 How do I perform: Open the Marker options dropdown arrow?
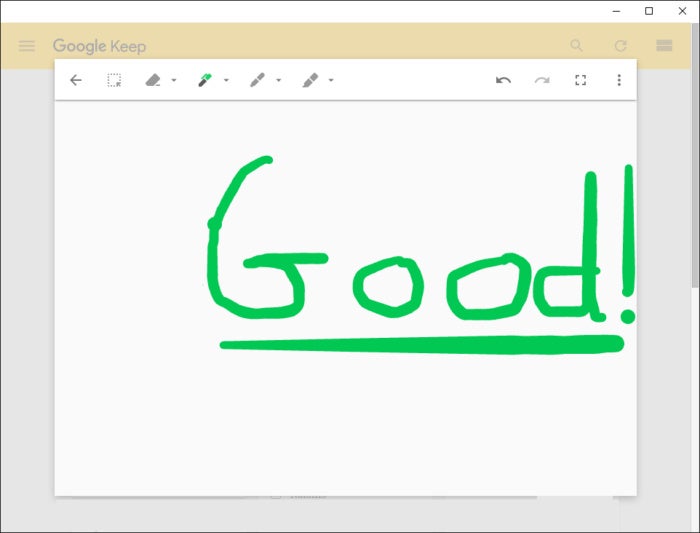[x=279, y=80]
